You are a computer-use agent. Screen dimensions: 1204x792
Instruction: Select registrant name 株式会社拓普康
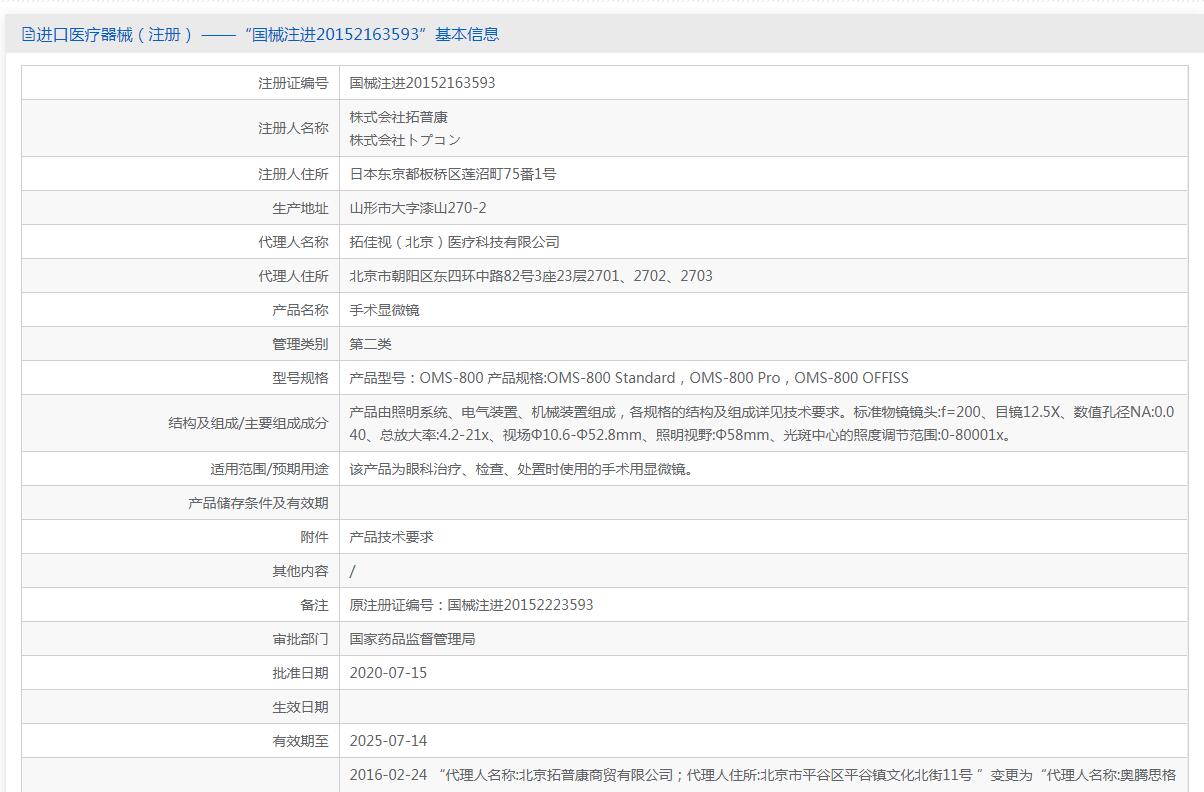[398, 117]
